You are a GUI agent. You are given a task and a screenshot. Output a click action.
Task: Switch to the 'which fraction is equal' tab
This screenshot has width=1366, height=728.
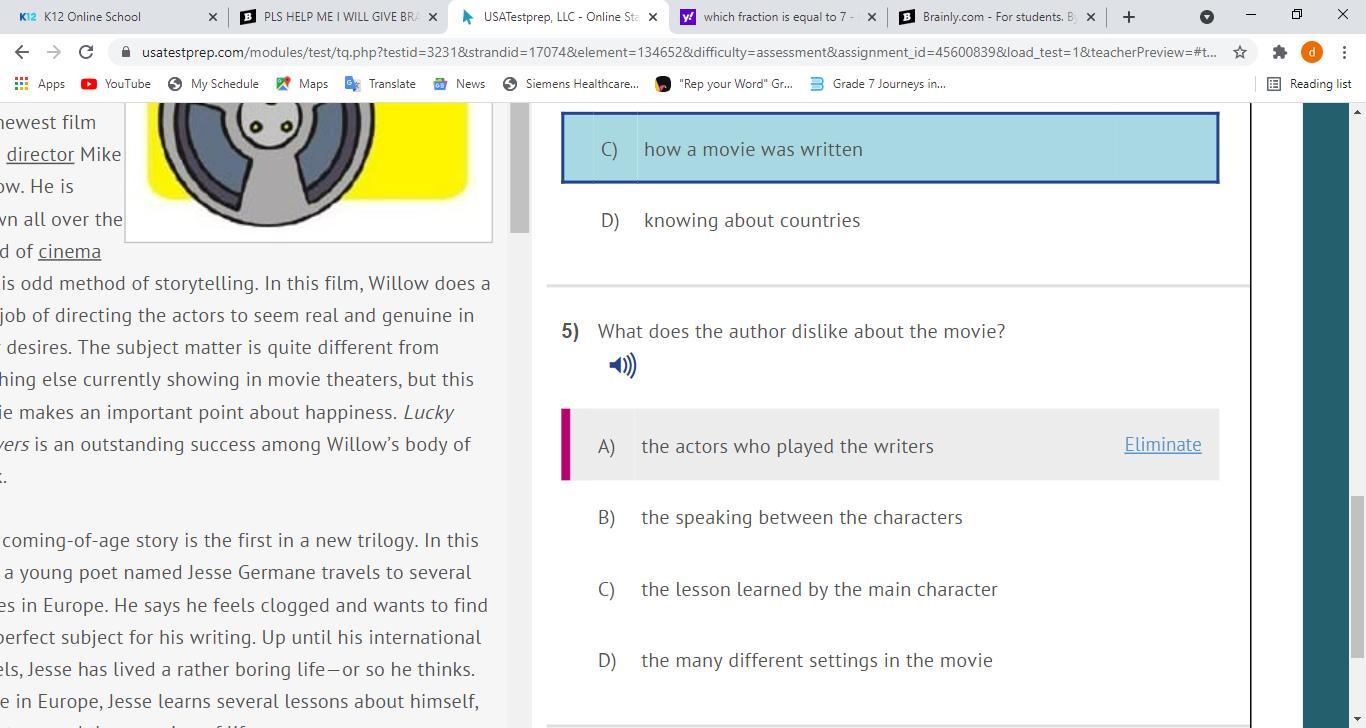click(778, 17)
